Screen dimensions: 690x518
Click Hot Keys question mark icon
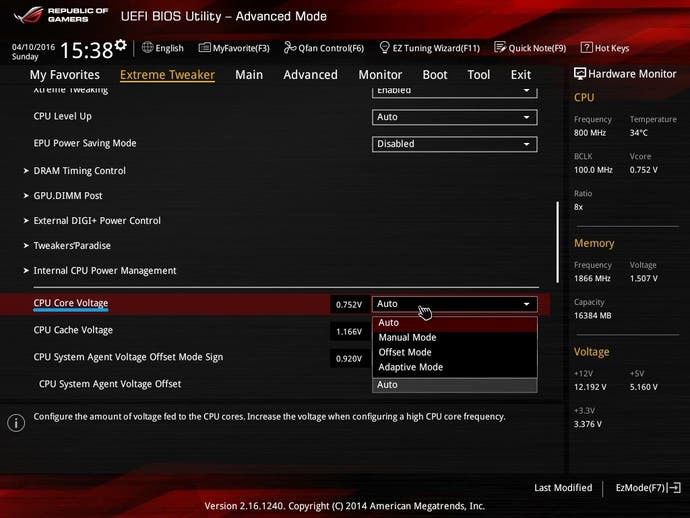point(587,48)
